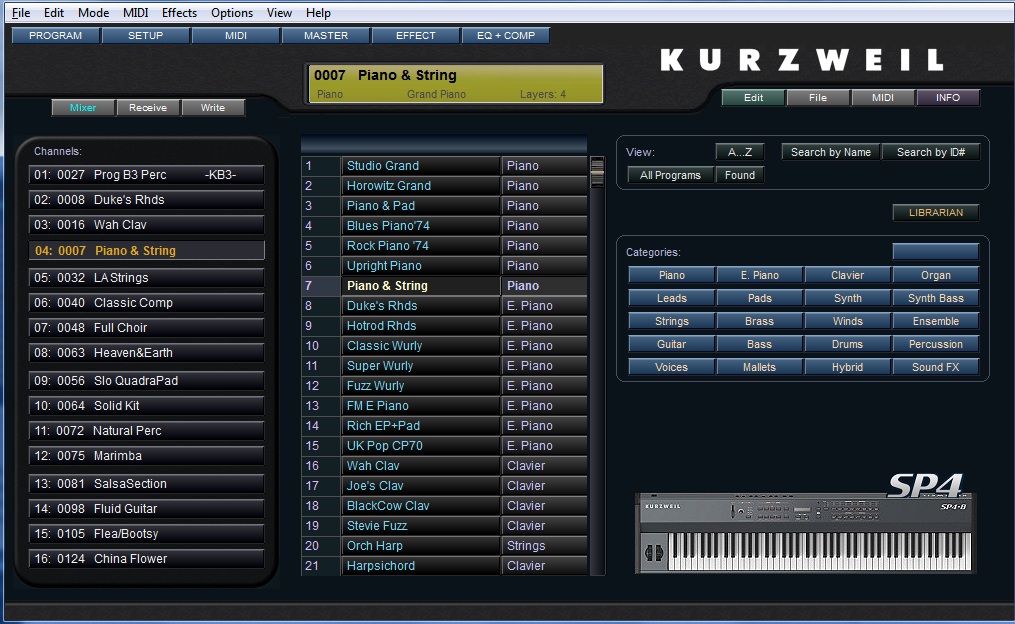The image size is (1015, 624).
Task: Click Search by Name
Action: click(x=830, y=152)
